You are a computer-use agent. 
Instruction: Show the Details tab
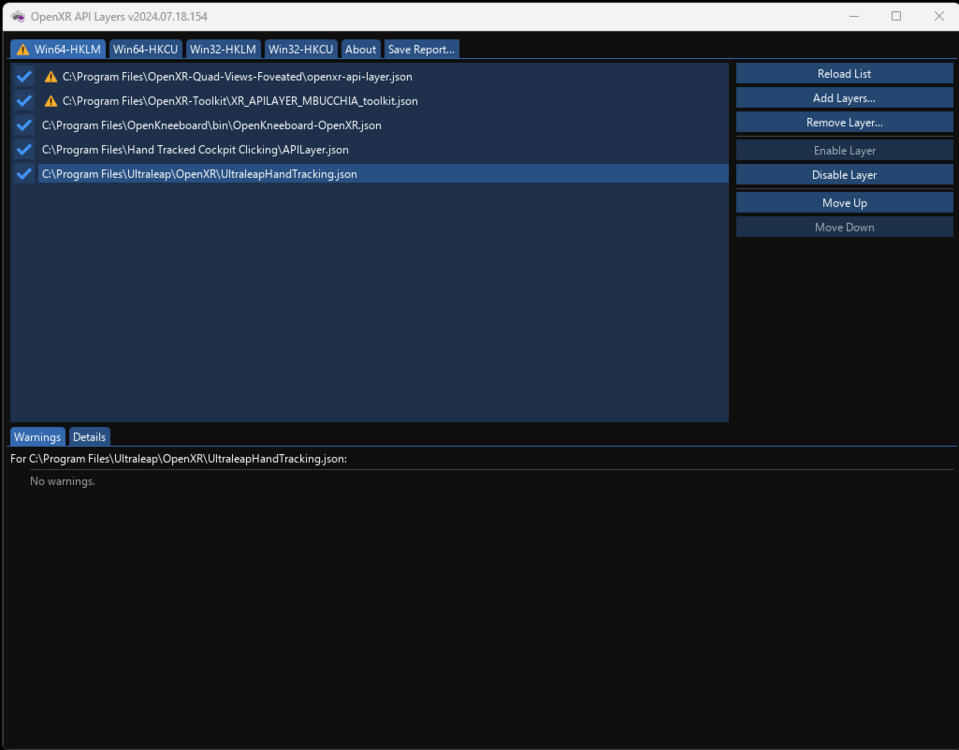89,437
